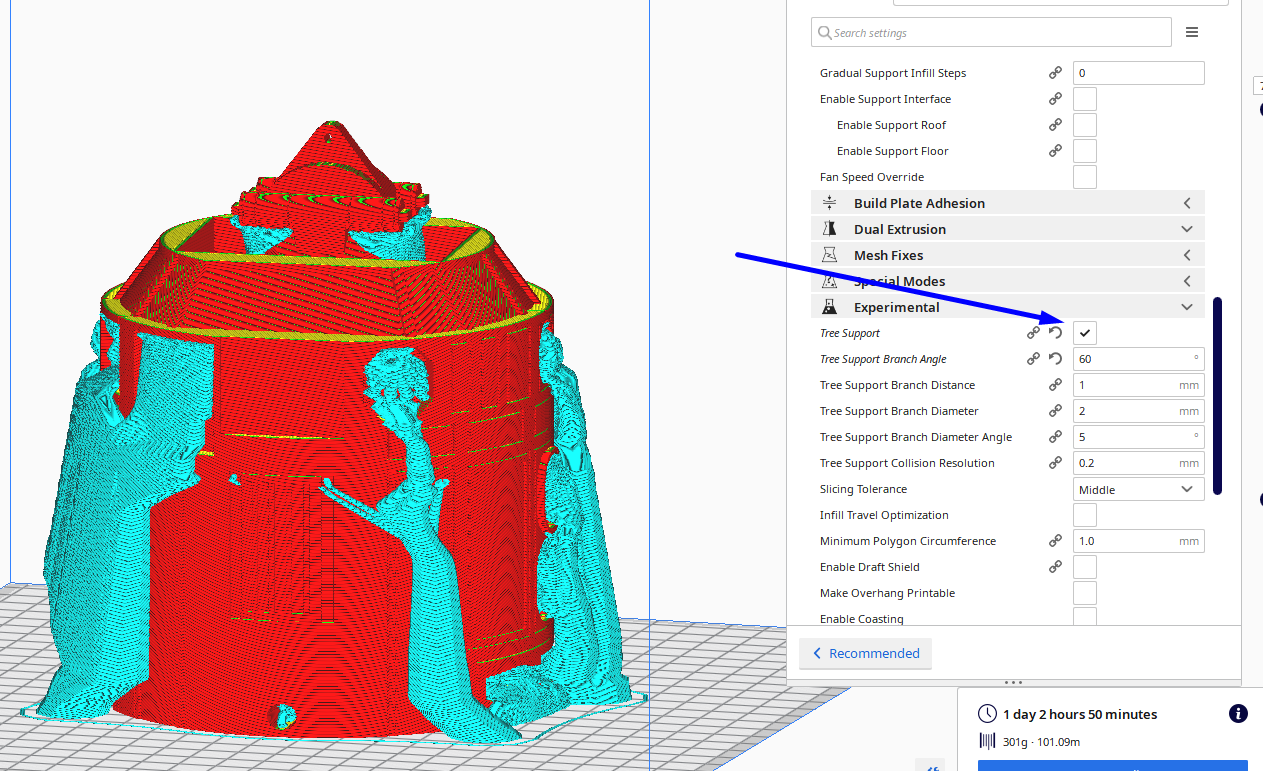Click the link icon beside Tree Support
The image size is (1263, 771).
coord(1033,333)
